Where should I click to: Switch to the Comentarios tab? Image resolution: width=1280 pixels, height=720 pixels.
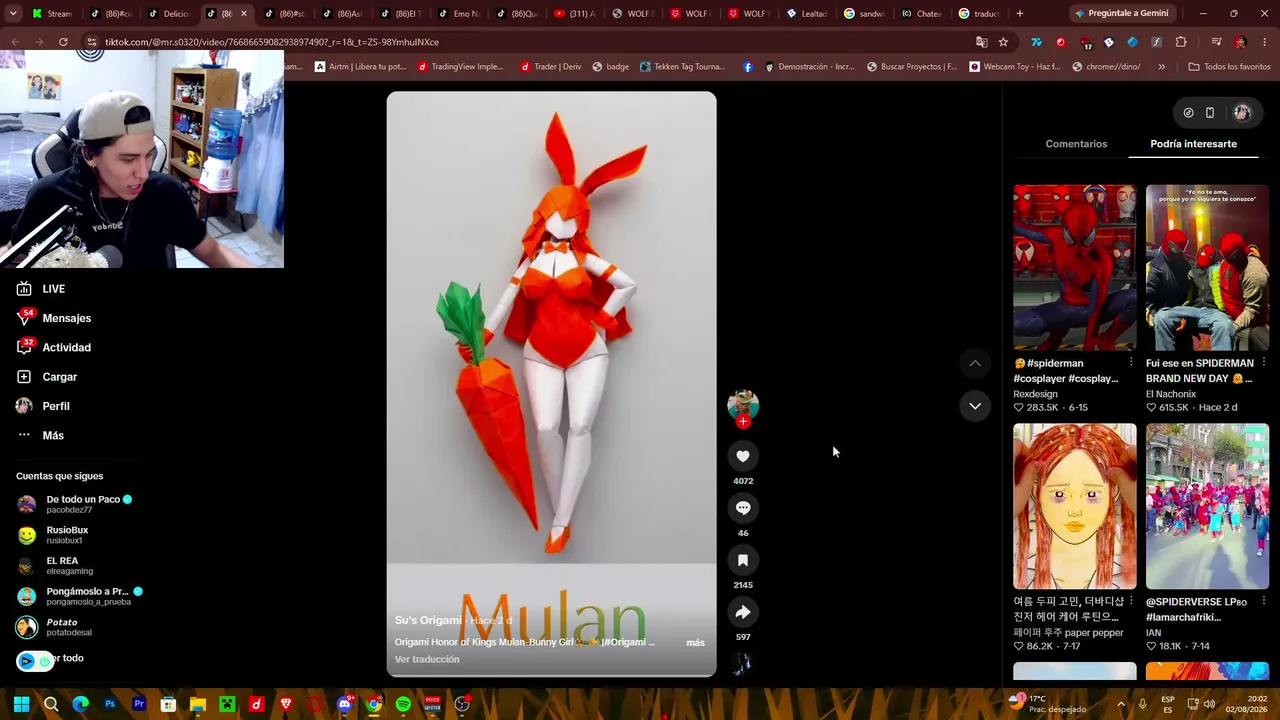click(x=1076, y=144)
